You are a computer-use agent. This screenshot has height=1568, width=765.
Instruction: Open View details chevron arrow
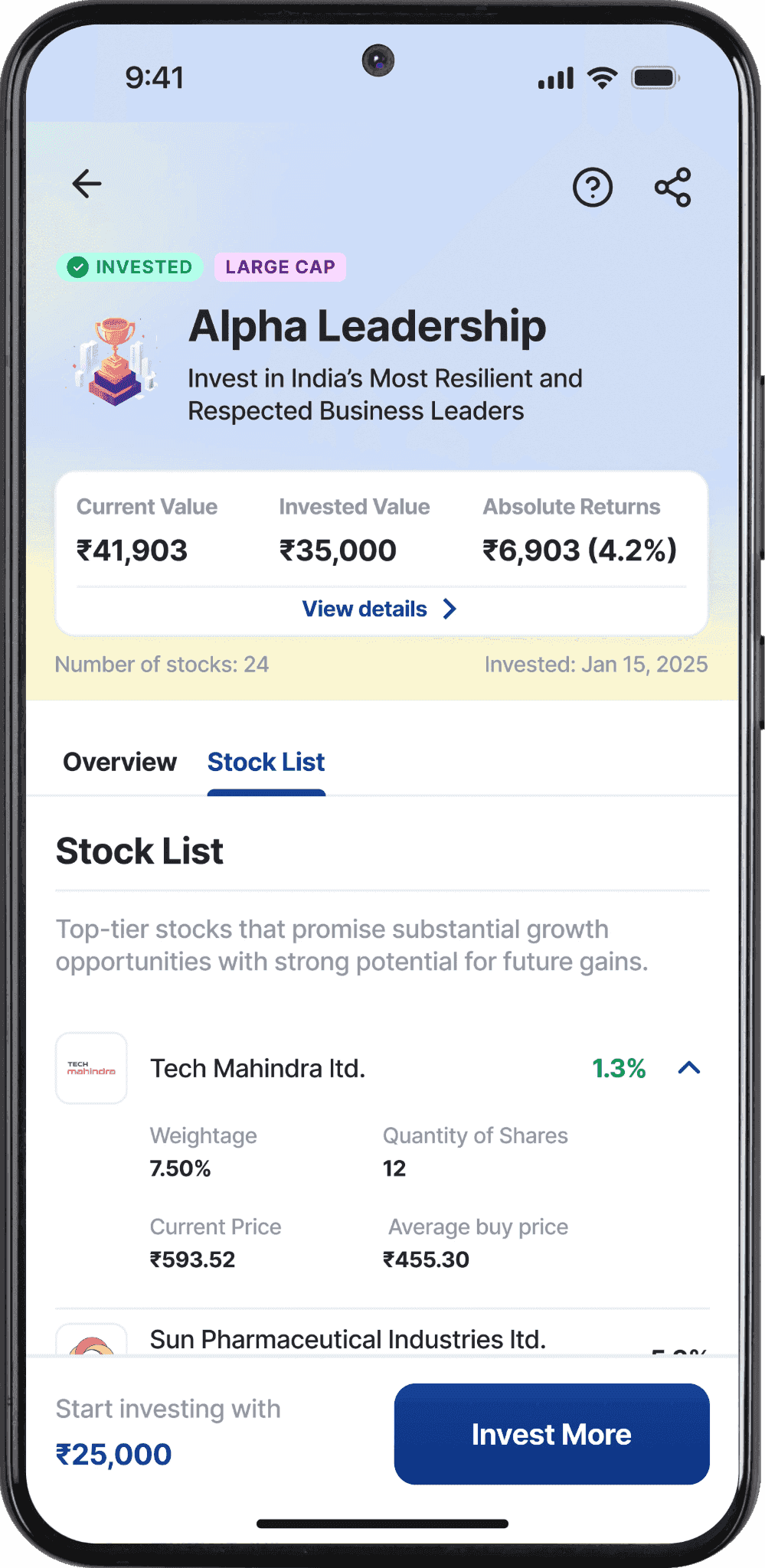pyautogui.click(x=450, y=609)
